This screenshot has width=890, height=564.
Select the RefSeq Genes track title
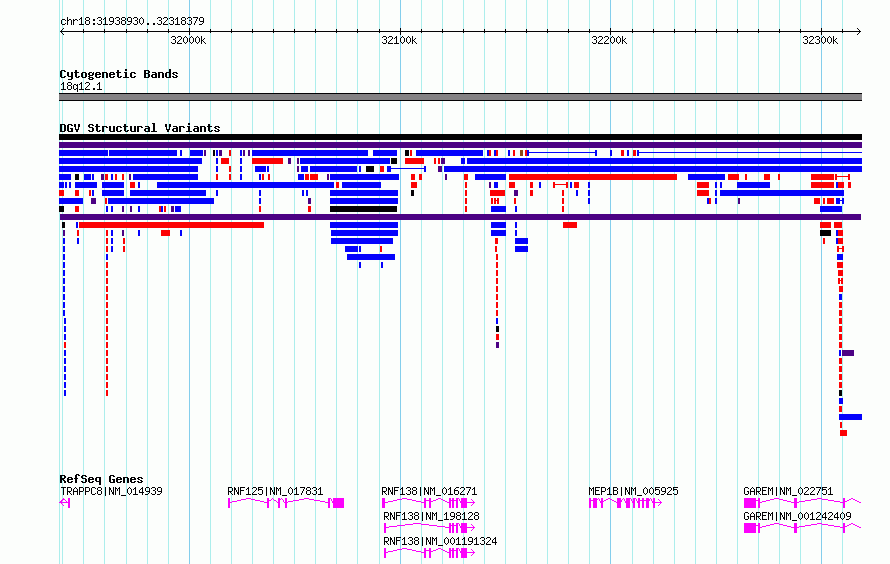pyautogui.click(x=101, y=479)
